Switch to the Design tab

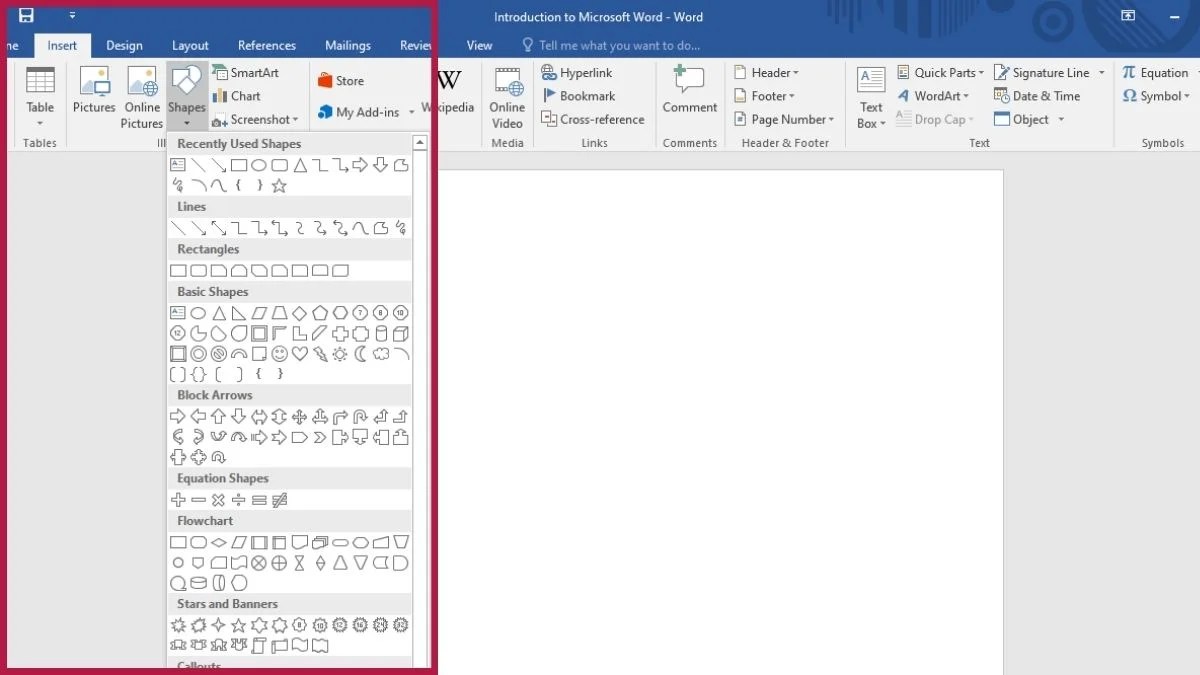point(124,45)
